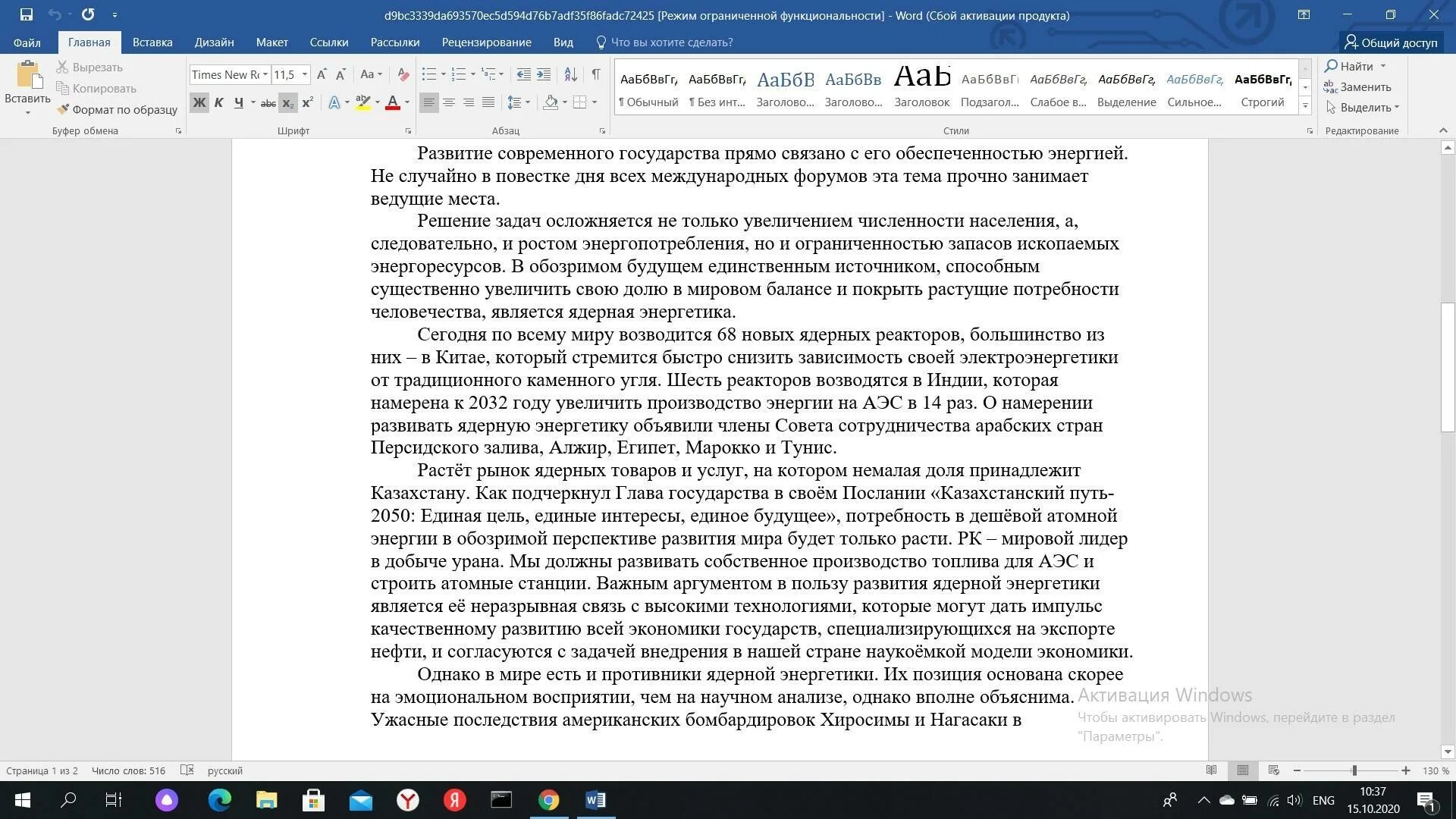Click the Общий доступ button
1456x819 pixels.
(x=1391, y=42)
